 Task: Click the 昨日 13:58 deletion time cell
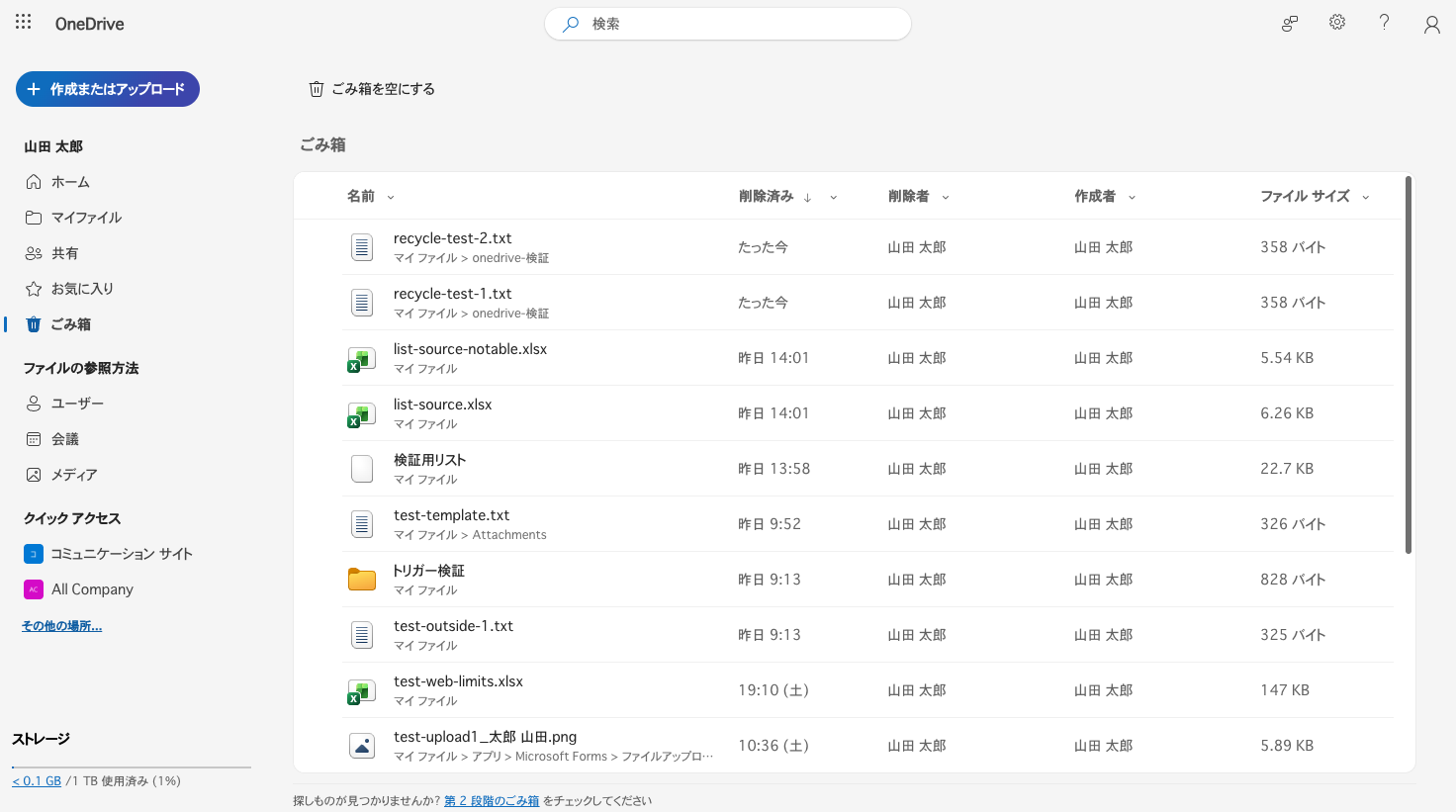773,469
